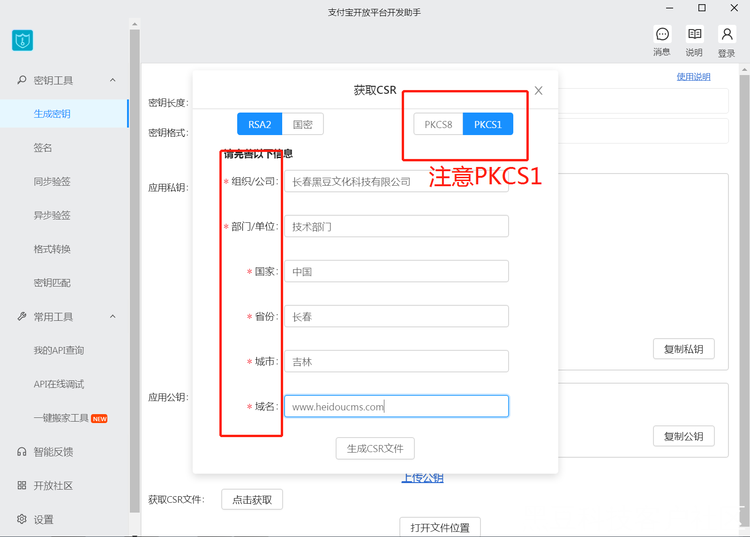
Task: Focus the 城市 input field
Action: (397, 361)
